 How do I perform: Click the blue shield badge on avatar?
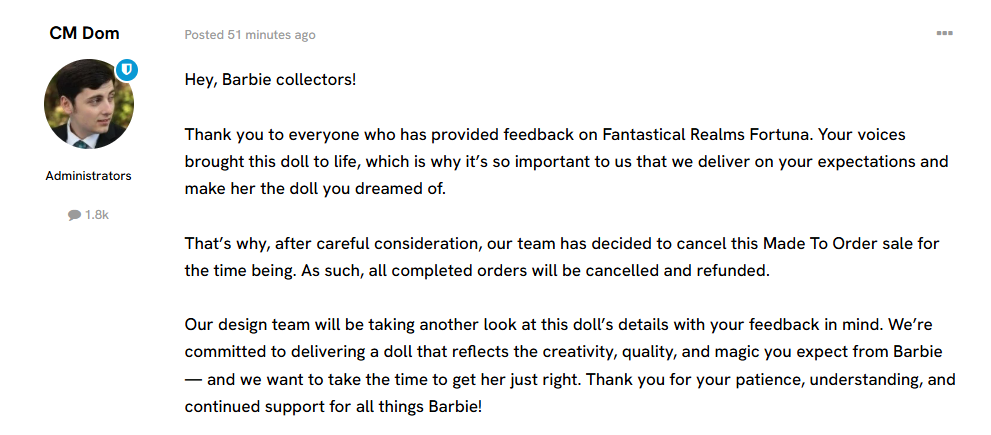click(127, 69)
